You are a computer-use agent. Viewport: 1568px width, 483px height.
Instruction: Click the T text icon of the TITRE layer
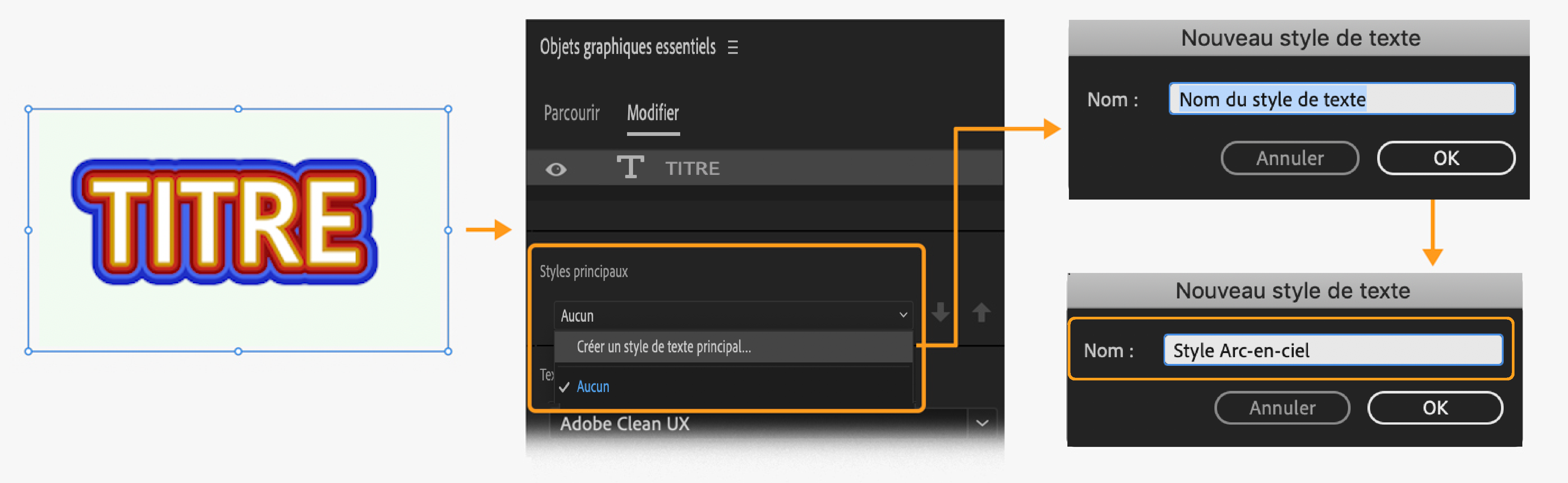(629, 167)
